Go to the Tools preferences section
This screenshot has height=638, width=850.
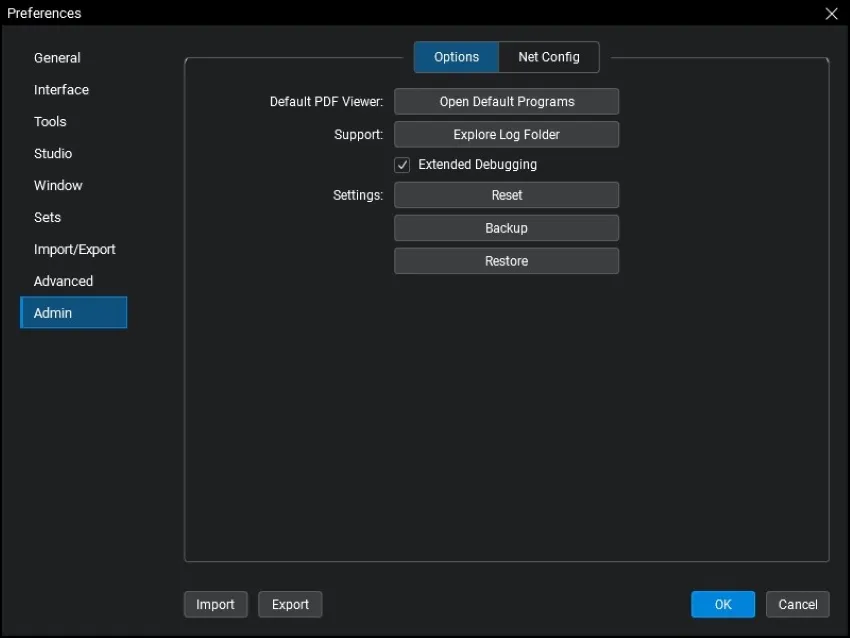(50, 121)
